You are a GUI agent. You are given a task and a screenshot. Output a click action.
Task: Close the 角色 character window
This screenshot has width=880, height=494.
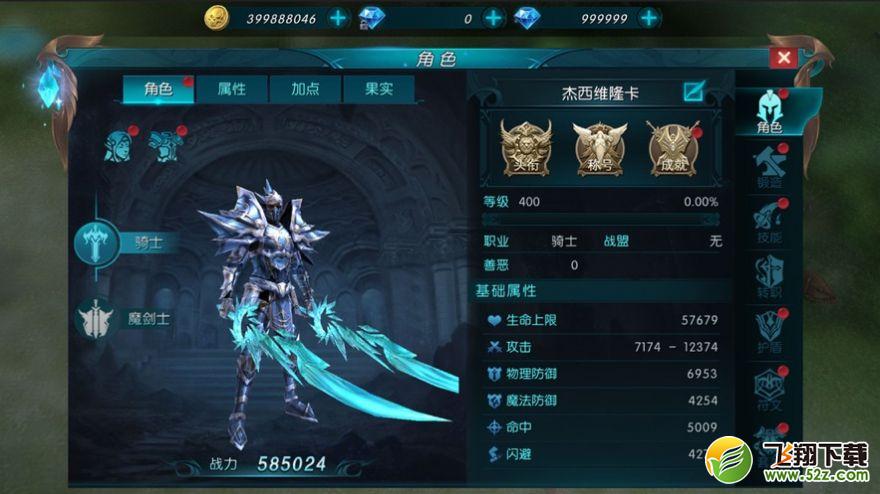coord(784,57)
